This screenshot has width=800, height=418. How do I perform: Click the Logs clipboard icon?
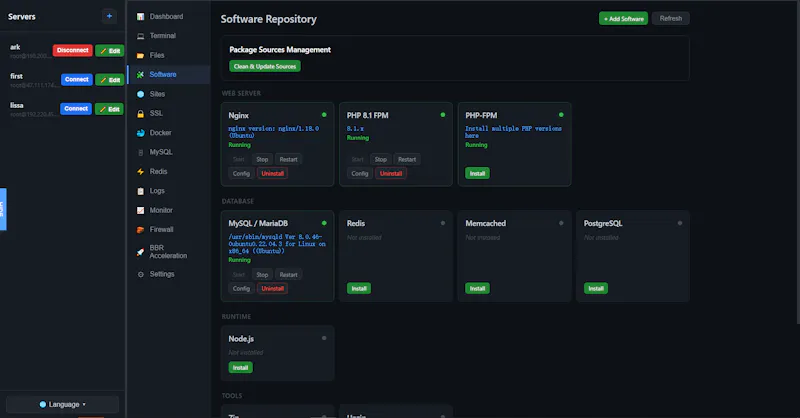[140, 191]
